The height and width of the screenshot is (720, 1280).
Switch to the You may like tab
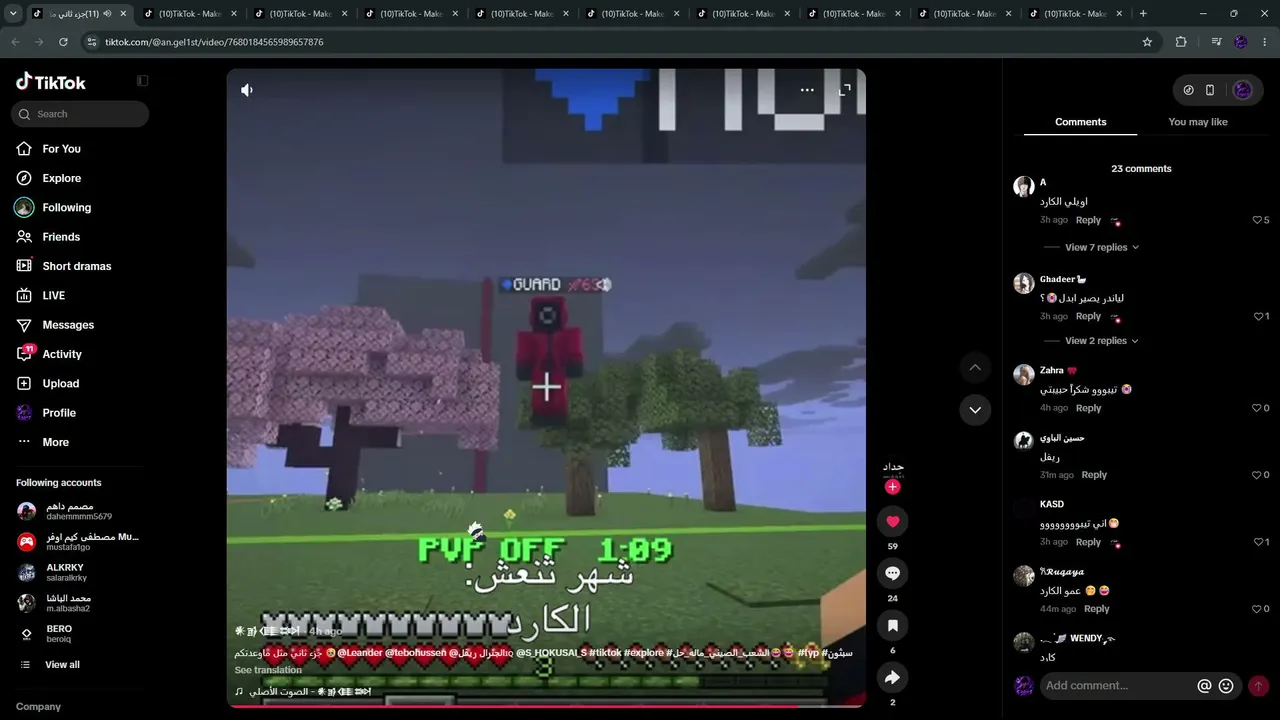1198,122
